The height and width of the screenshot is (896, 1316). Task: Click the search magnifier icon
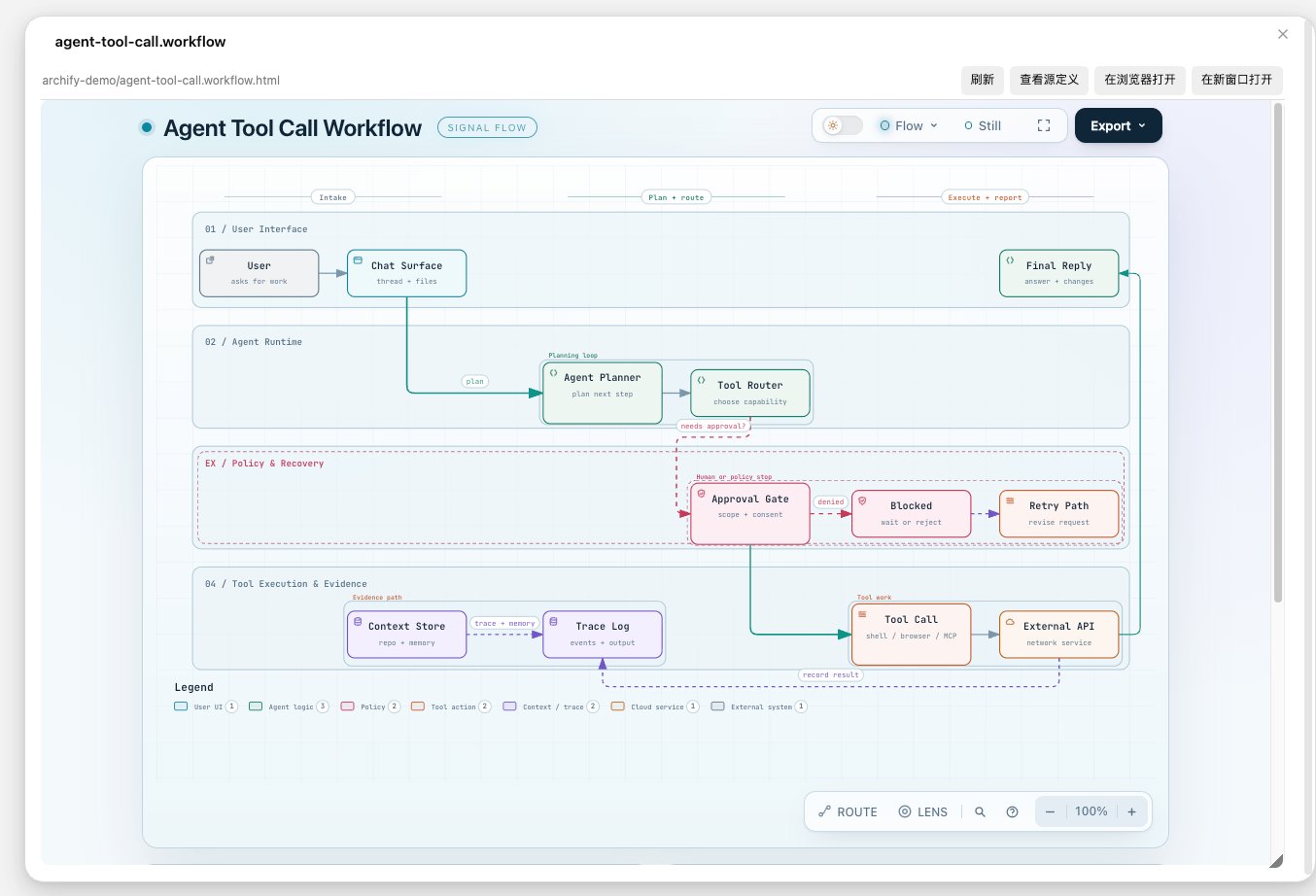tap(980, 811)
